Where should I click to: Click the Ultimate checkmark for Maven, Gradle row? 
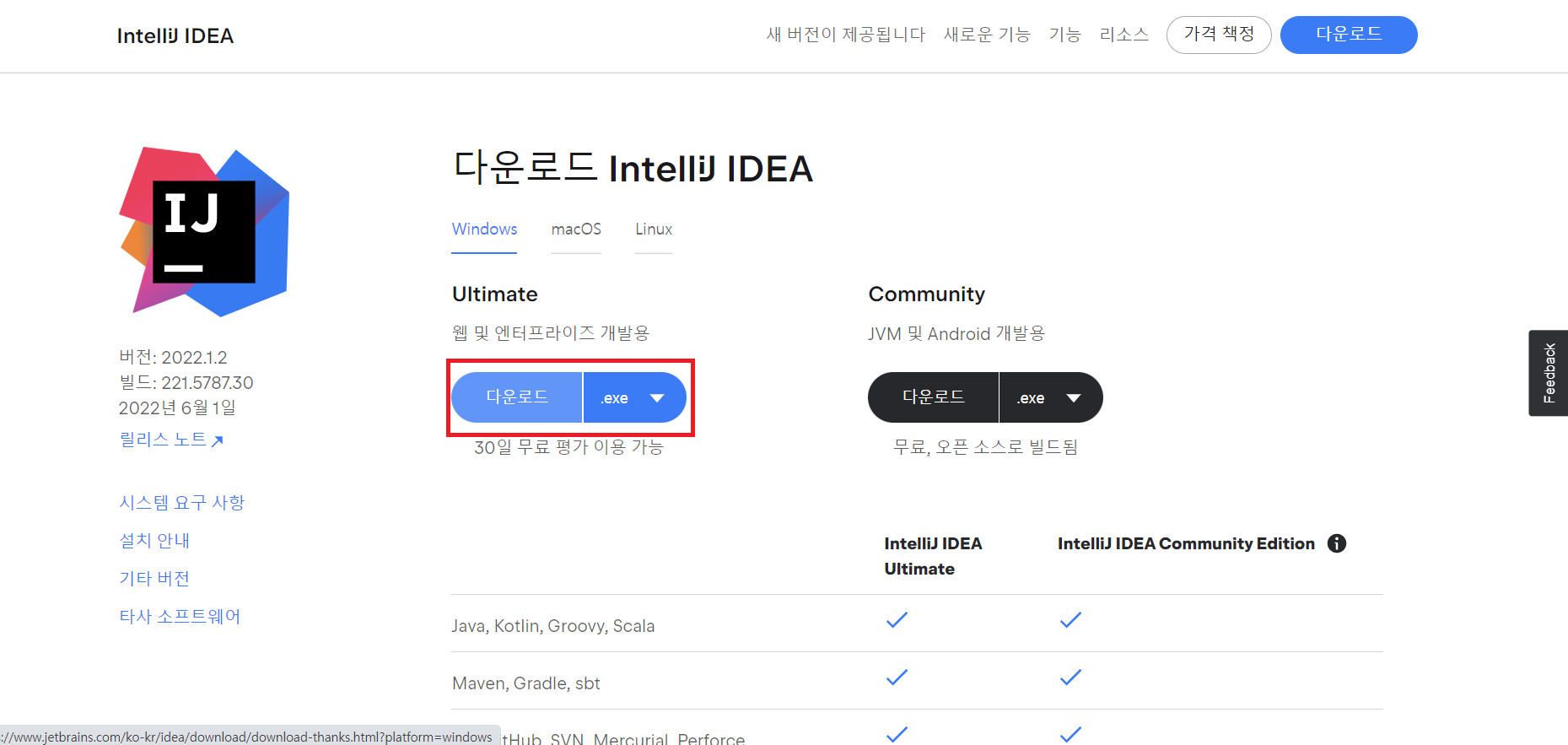[897, 678]
